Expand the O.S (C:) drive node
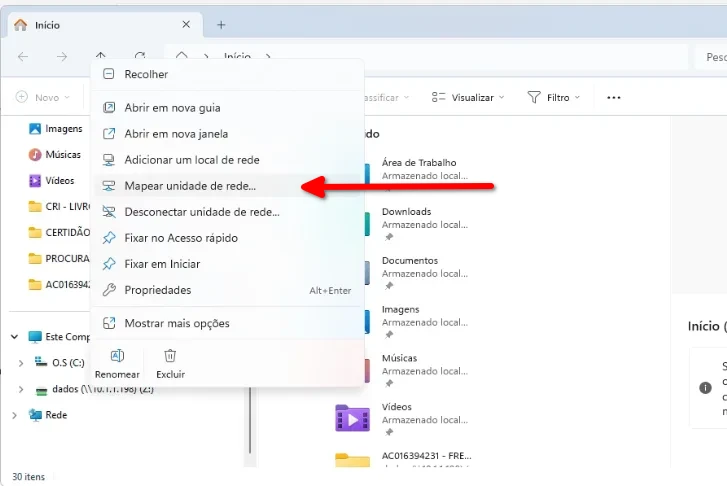727x486 pixels. (x=21, y=363)
